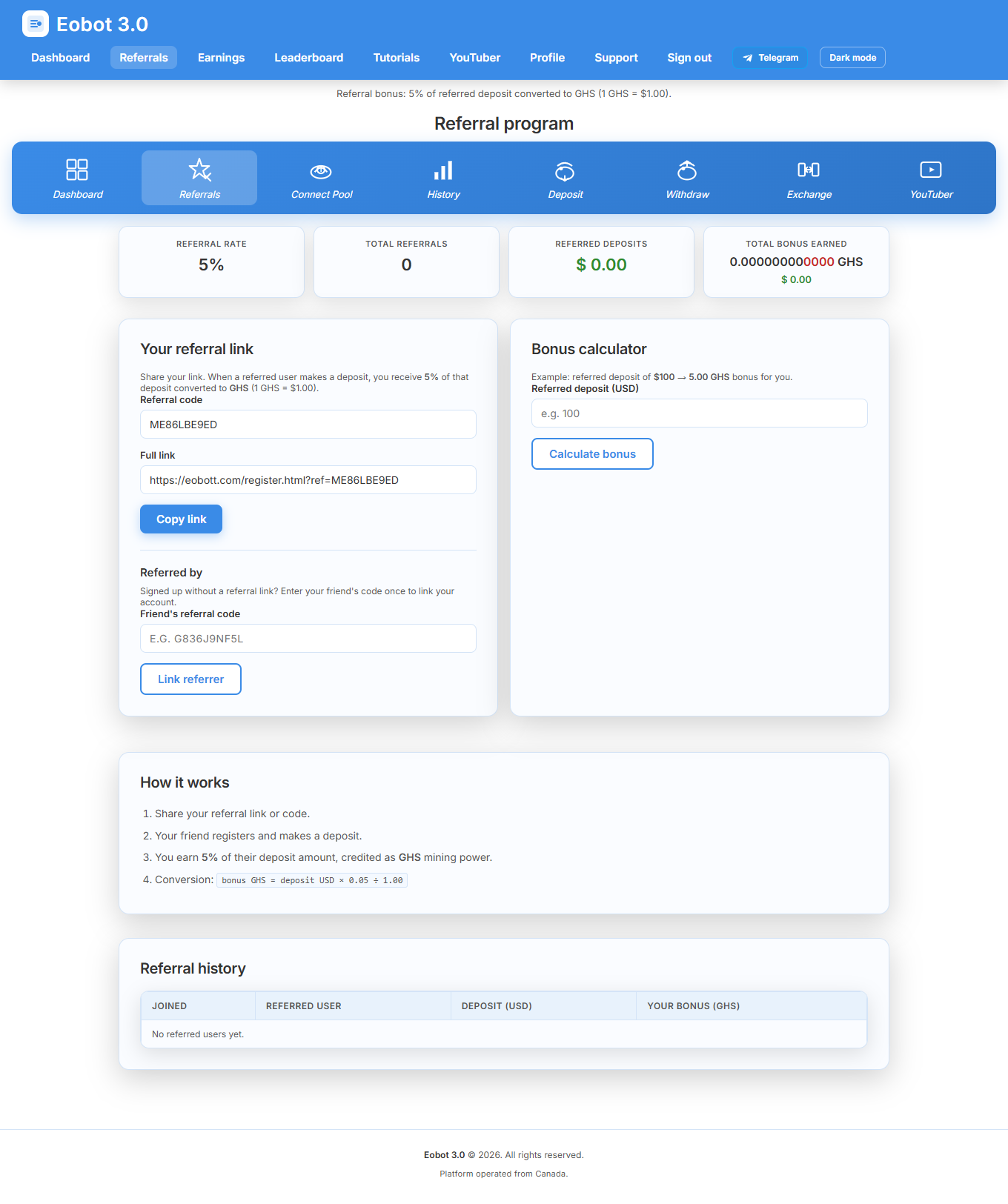Select Referrals in top navigation
Screen dimensions: 1008x1204
coord(144,58)
